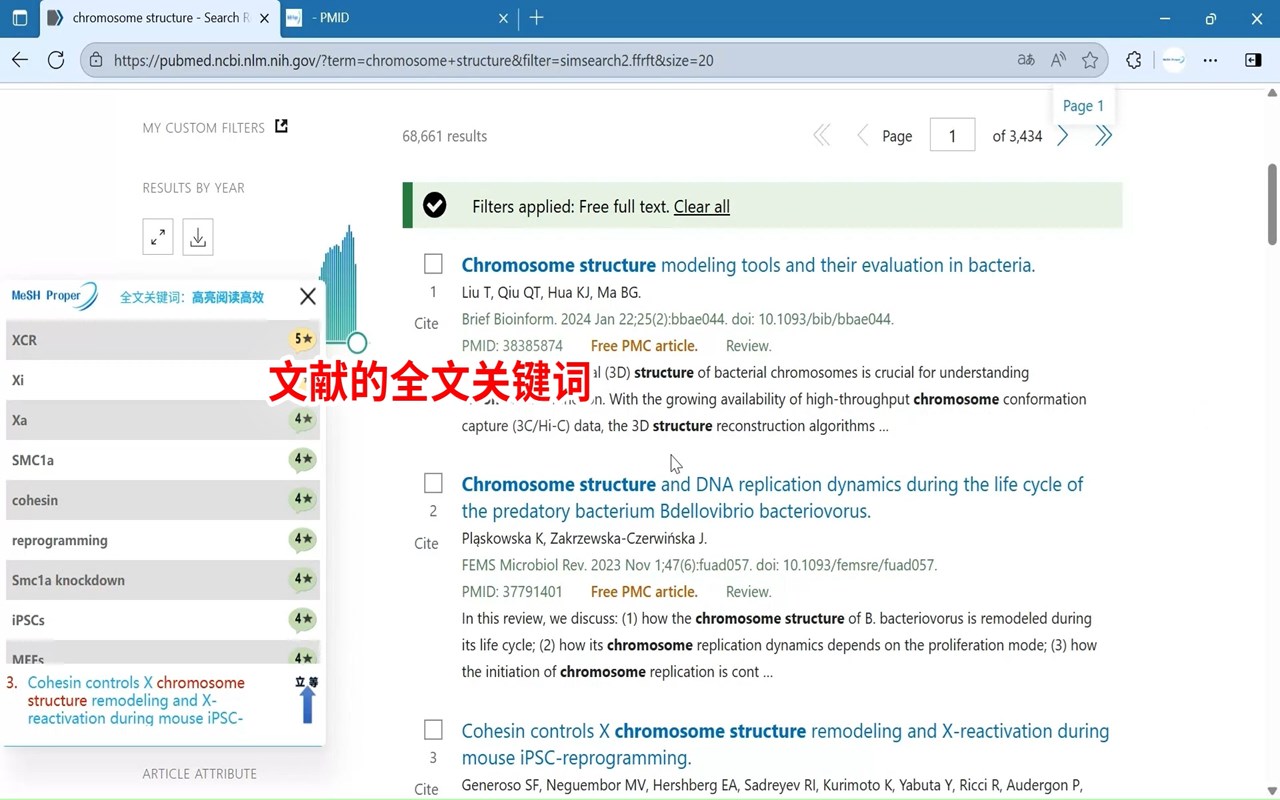The width and height of the screenshot is (1280, 800).
Task: Select the SMC1a keyword row
Action: [163, 460]
